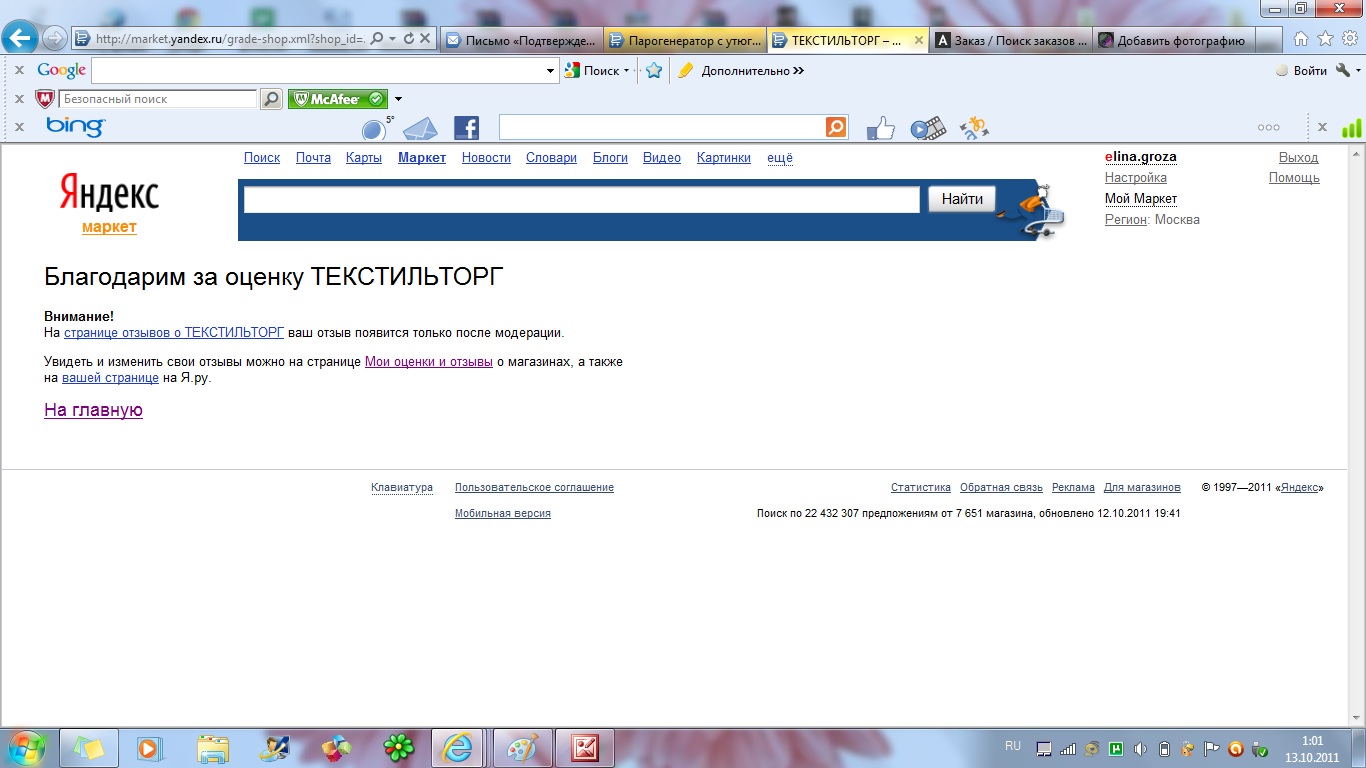Open the IE Tools gear icon
Viewport: 1366px width, 768px height.
pyautogui.click(x=1349, y=39)
